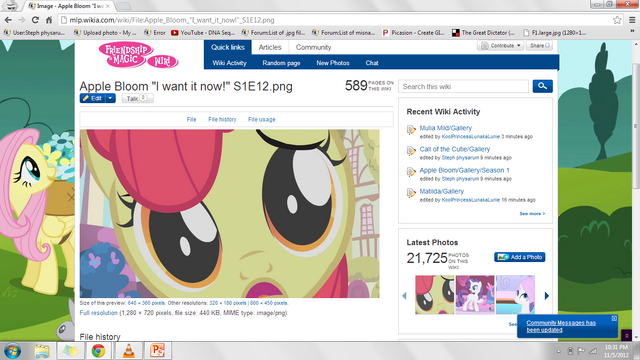The width and height of the screenshot is (640, 360).
Task: Show previous Latest Photos with left arrow
Action: [404, 296]
